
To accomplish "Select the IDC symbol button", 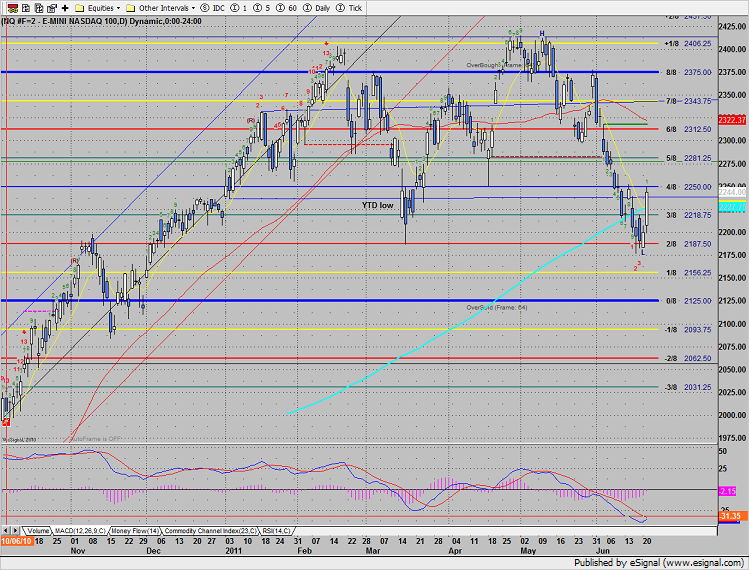I will pos(213,8).
